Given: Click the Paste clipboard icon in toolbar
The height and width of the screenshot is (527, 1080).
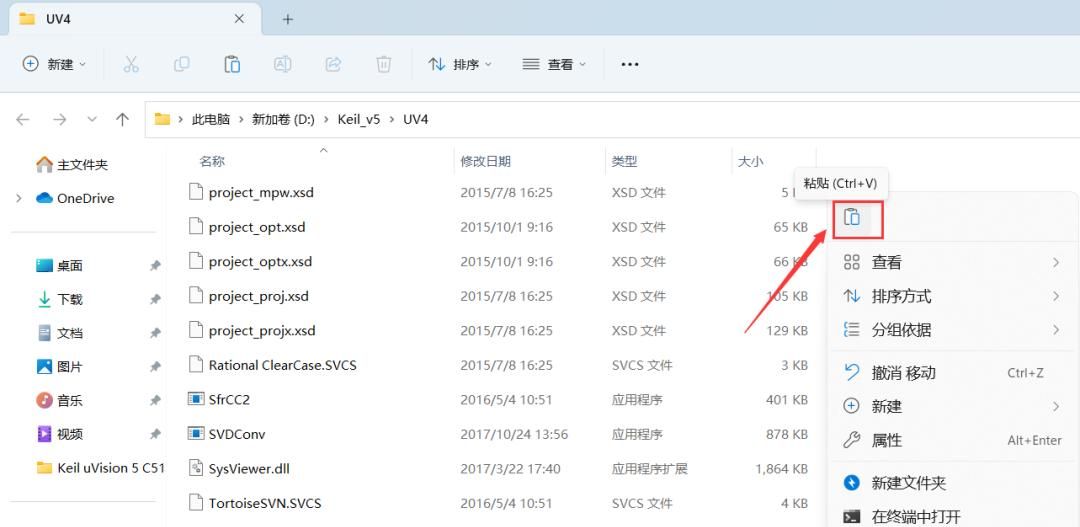Looking at the screenshot, I should point(232,64).
